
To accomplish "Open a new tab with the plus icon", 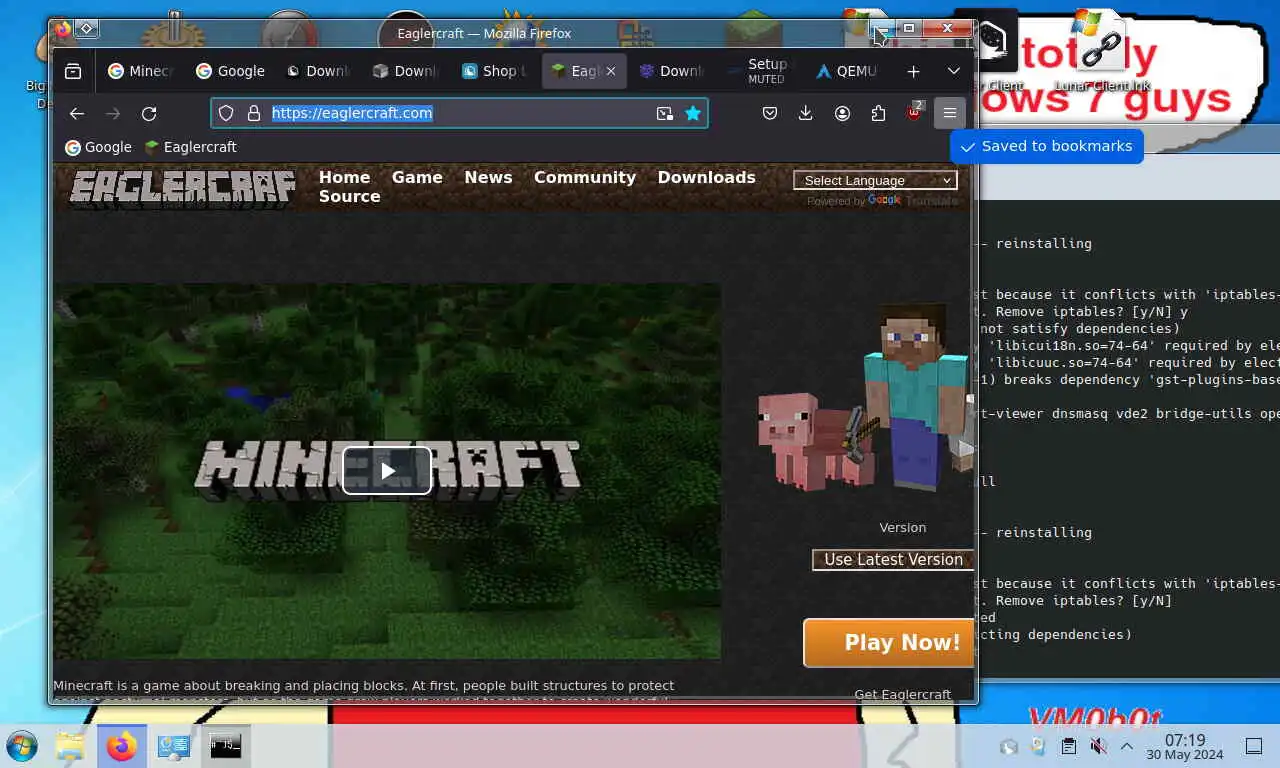I will [913, 71].
